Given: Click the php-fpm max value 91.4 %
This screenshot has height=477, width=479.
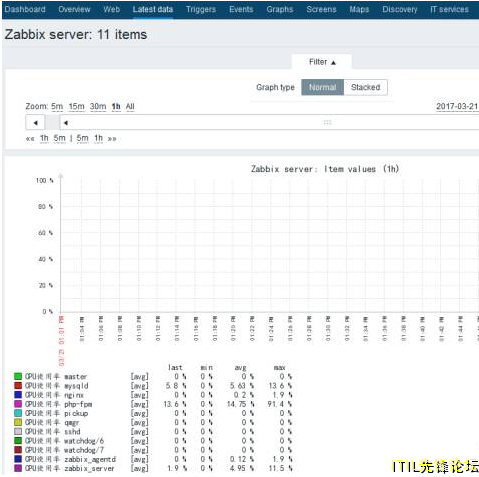Looking at the screenshot, I should click(x=280, y=404).
